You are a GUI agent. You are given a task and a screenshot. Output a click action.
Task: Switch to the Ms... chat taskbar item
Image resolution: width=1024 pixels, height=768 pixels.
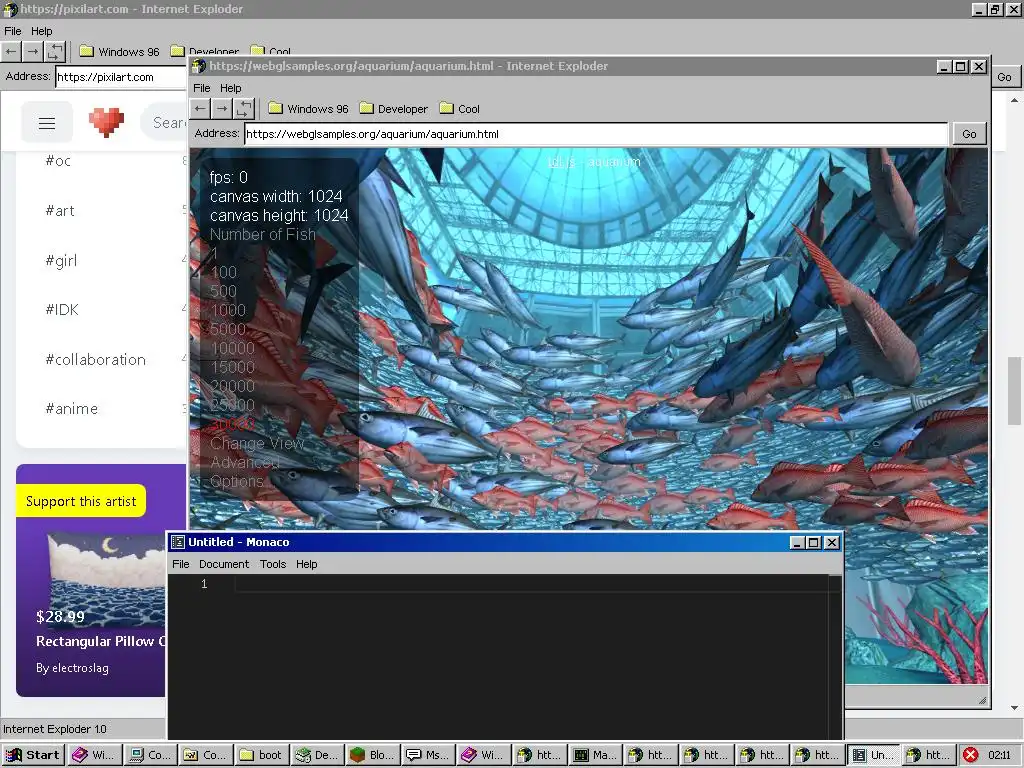pos(428,755)
